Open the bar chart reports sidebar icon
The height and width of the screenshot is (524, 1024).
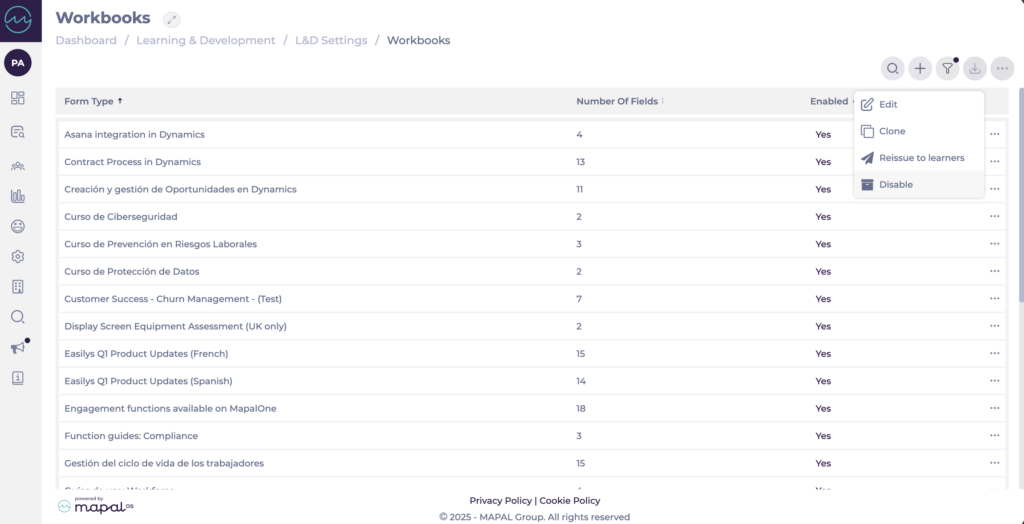click(18, 196)
